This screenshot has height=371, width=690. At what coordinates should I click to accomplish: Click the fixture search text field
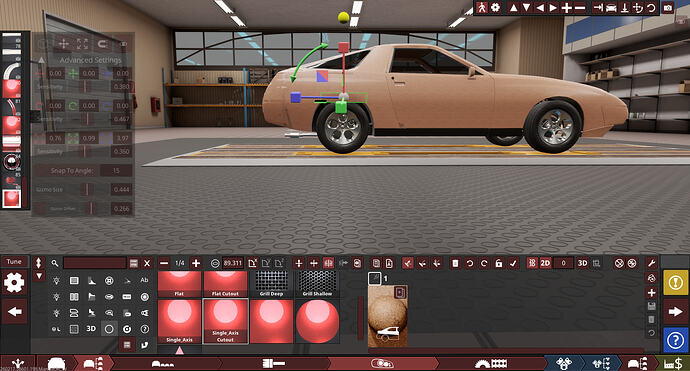(95, 263)
